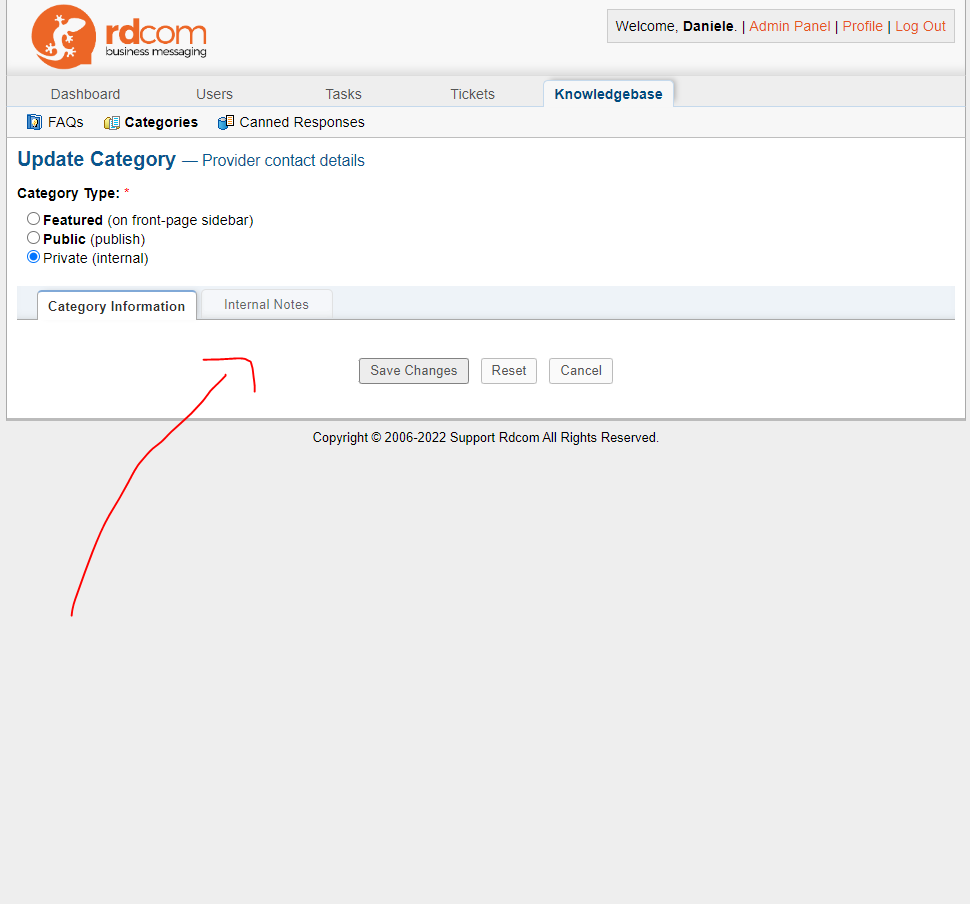Image resolution: width=970 pixels, height=904 pixels.
Task: Cancel the category update
Action: pyautogui.click(x=580, y=371)
